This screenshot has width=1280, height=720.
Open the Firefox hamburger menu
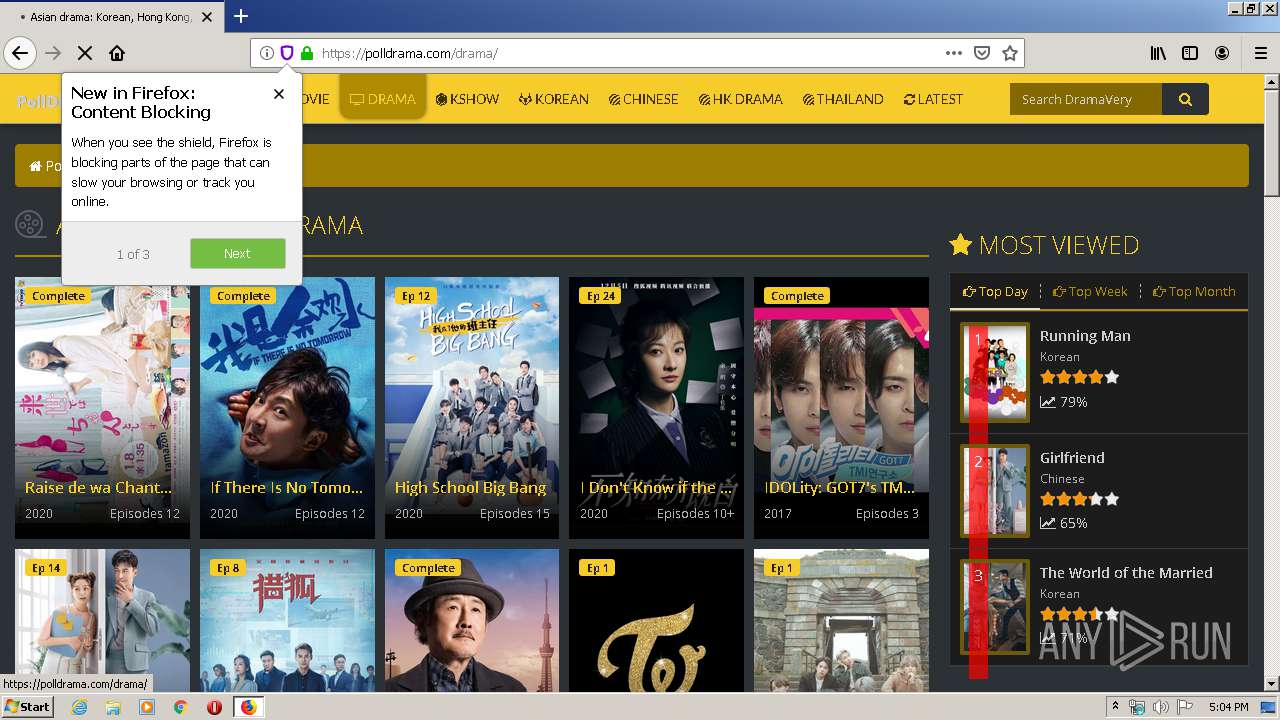point(1260,53)
